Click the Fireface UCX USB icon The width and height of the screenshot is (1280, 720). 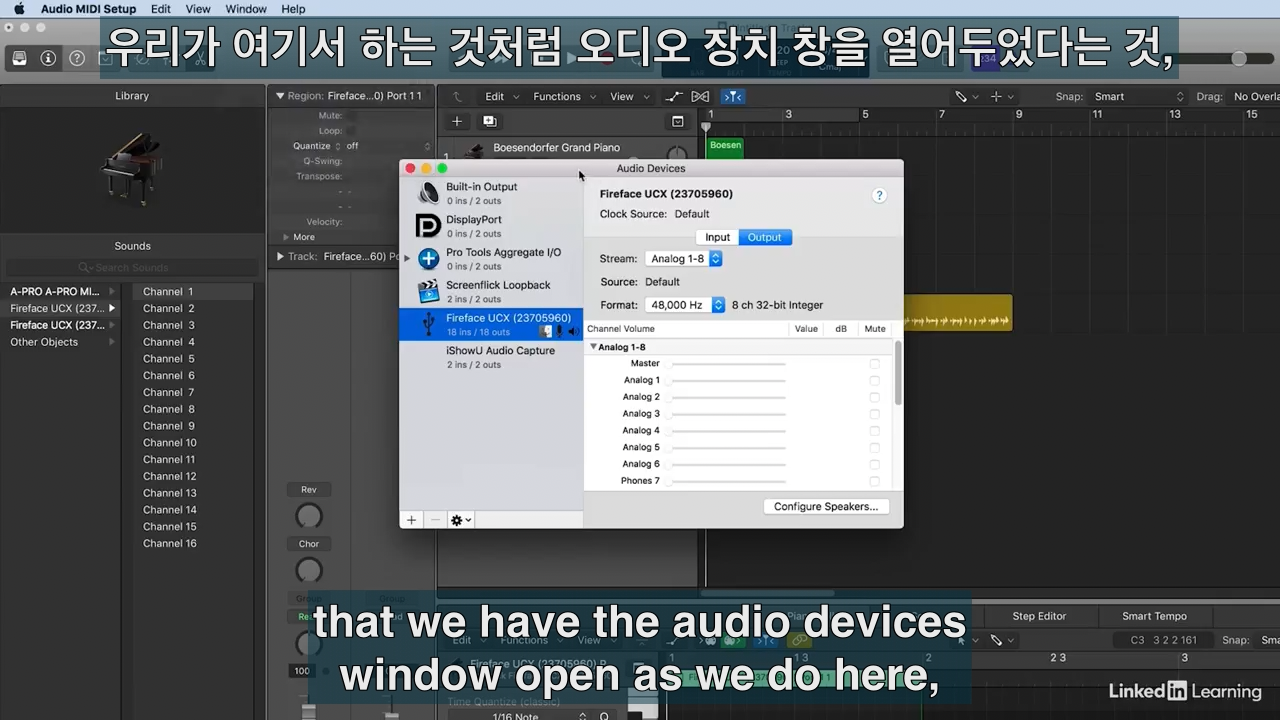point(429,324)
